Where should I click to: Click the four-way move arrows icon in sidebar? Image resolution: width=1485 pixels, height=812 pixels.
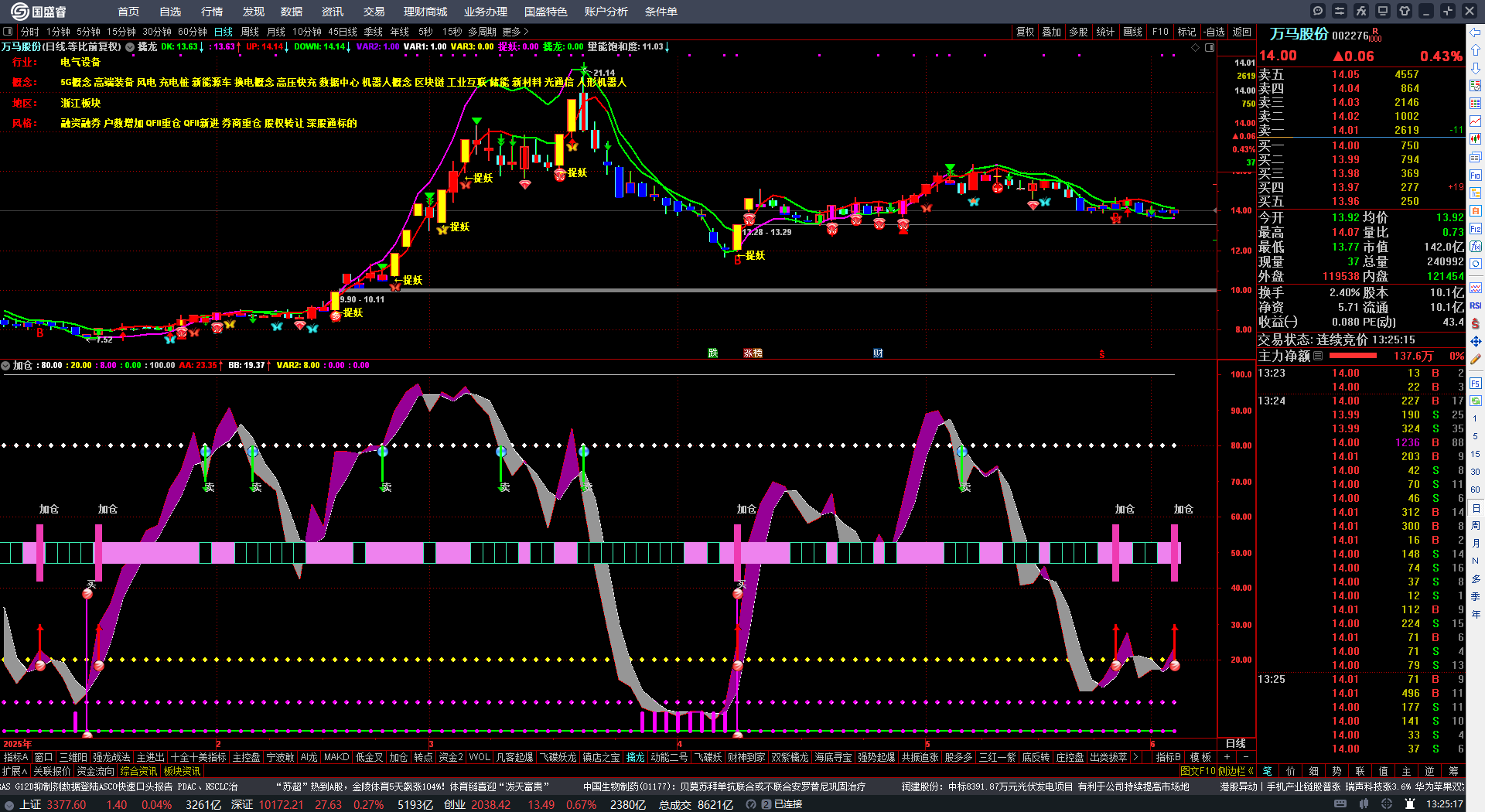(1476, 341)
